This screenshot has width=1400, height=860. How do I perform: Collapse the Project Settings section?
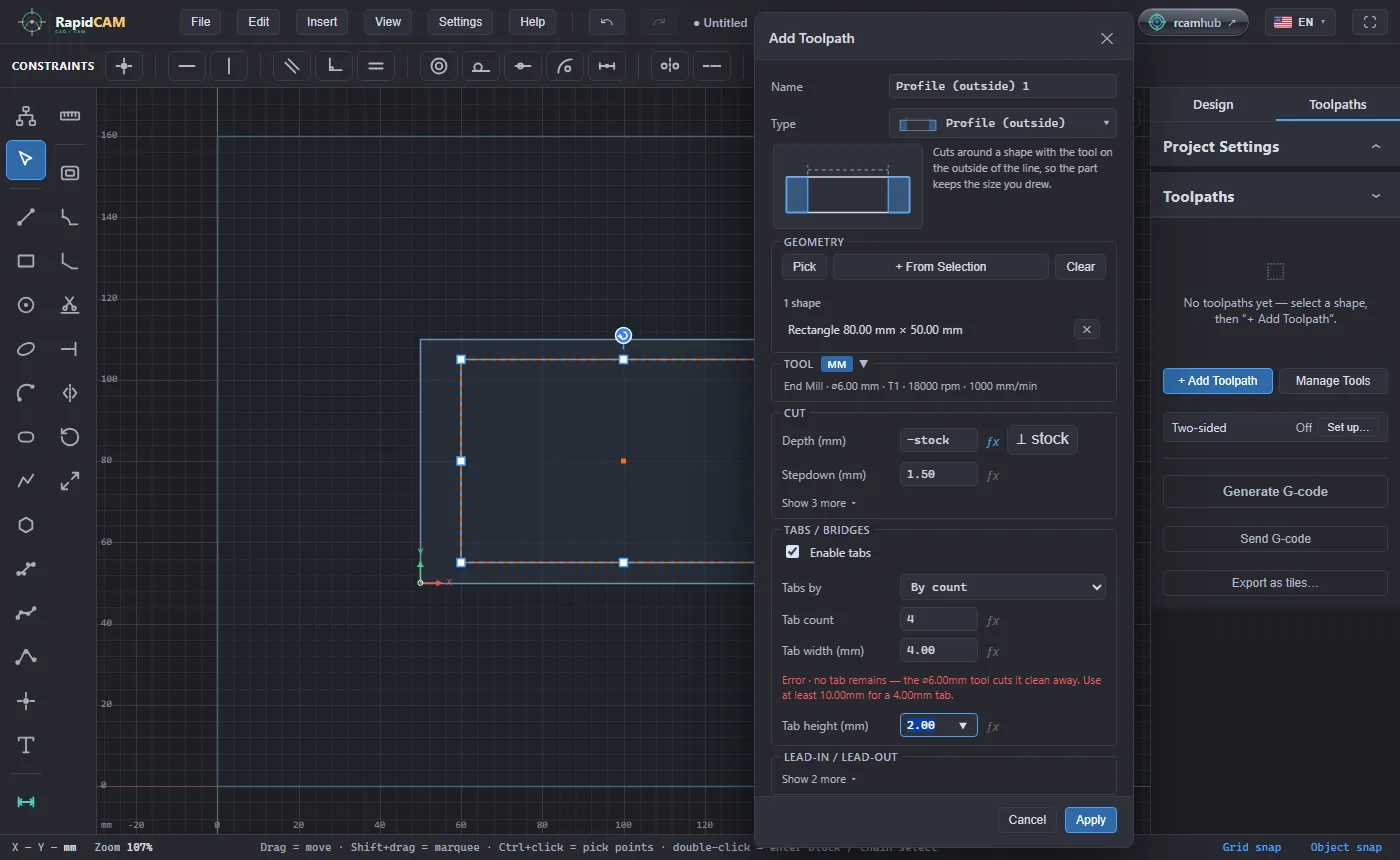pyautogui.click(x=1275, y=147)
